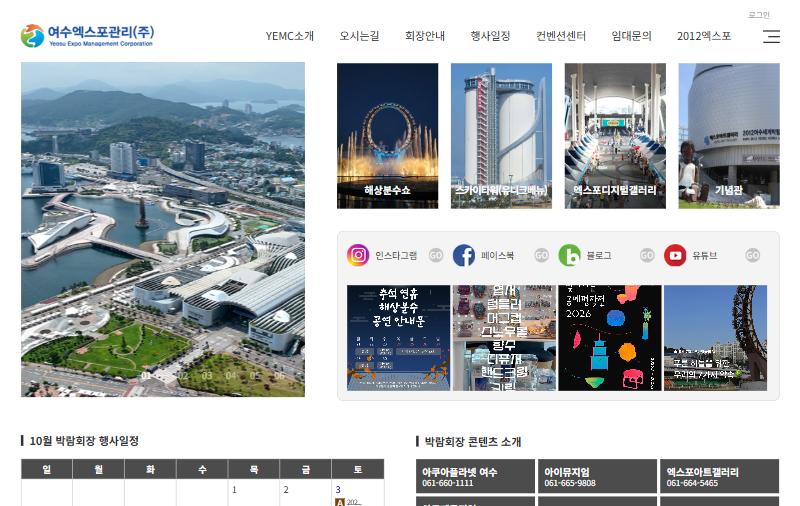Click the 유튜브 label

[x=705, y=256]
